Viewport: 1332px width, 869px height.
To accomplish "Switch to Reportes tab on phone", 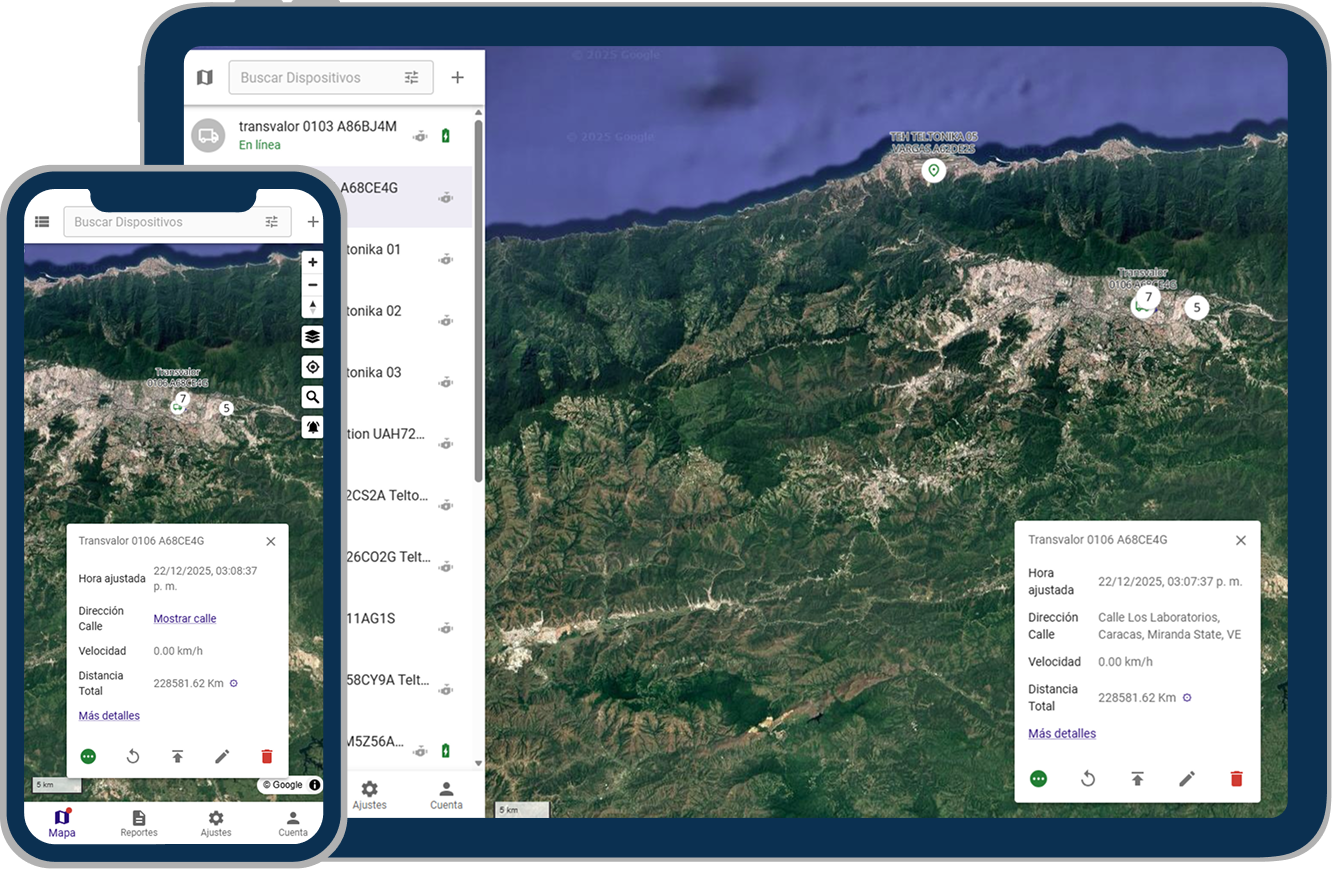I will point(139,823).
